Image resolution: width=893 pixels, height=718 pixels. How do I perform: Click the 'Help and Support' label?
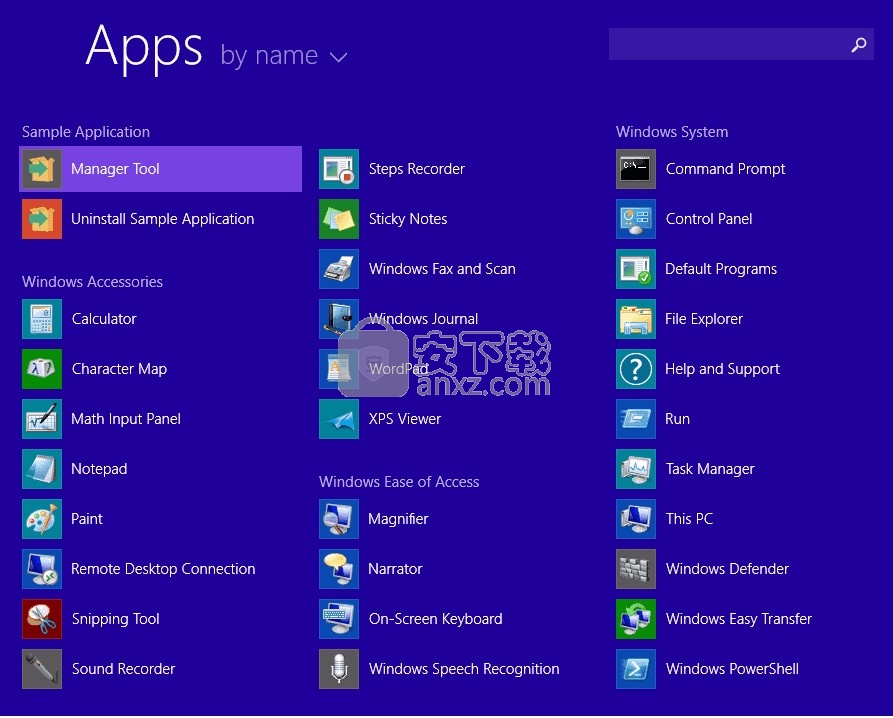(x=723, y=369)
